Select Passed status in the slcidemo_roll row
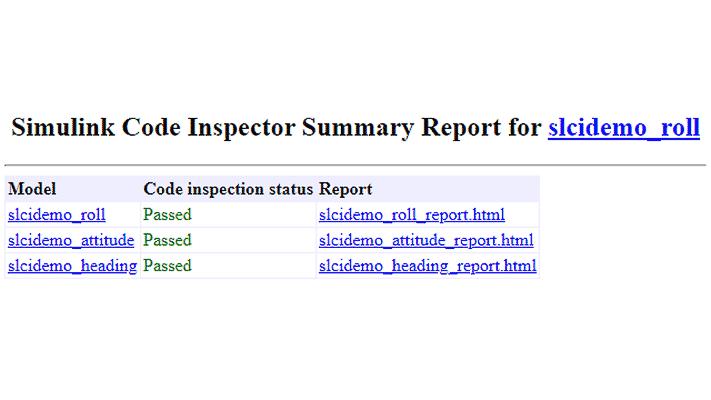This screenshot has height=400, width=711. (x=167, y=215)
